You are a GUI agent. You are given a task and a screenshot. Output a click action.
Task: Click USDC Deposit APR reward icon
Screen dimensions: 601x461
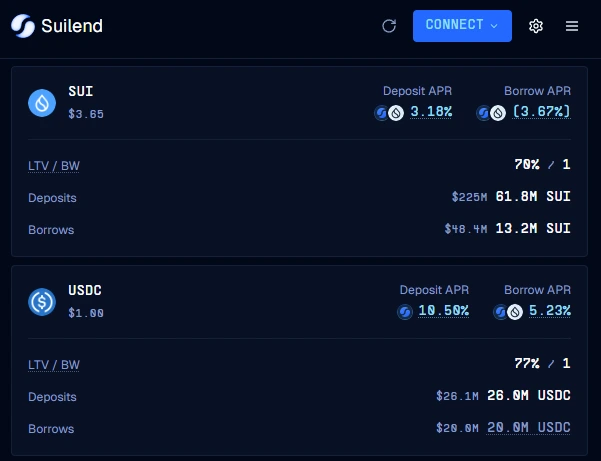(x=405, y=311)
